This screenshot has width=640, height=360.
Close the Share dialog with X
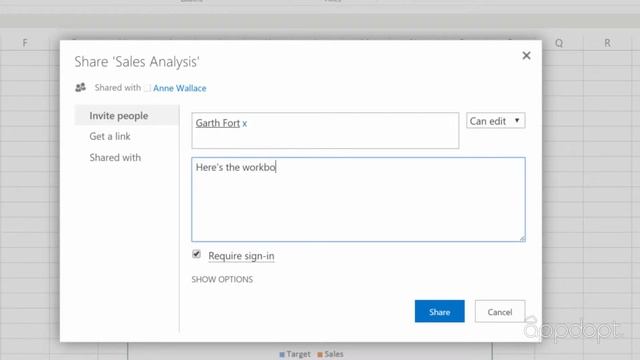coord(526,56)
